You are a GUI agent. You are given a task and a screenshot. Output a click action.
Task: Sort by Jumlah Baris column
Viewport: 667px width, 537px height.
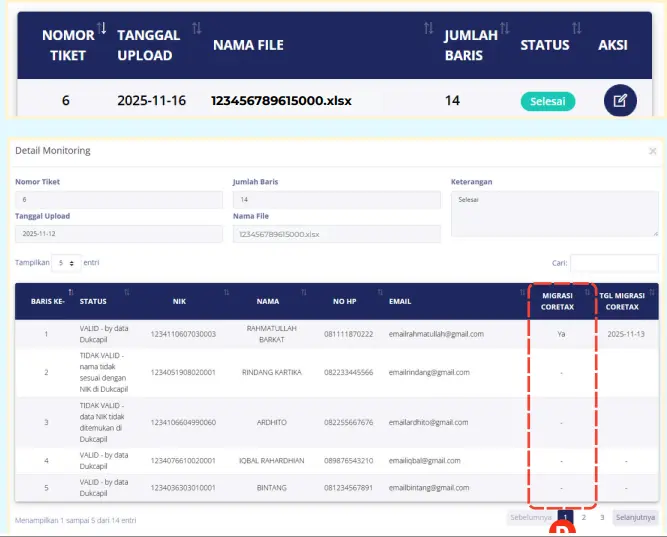click(x=505, y=29)
